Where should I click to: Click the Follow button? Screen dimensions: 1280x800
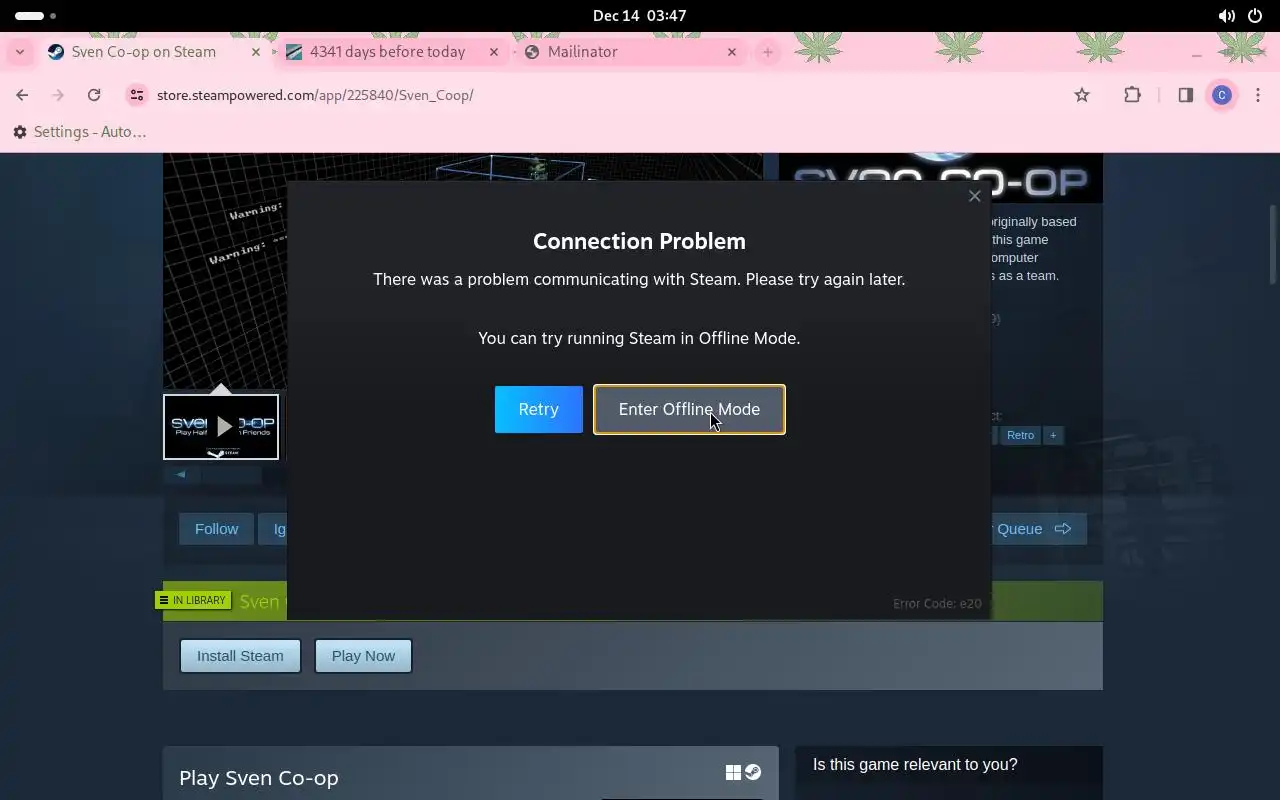[216, 529]
